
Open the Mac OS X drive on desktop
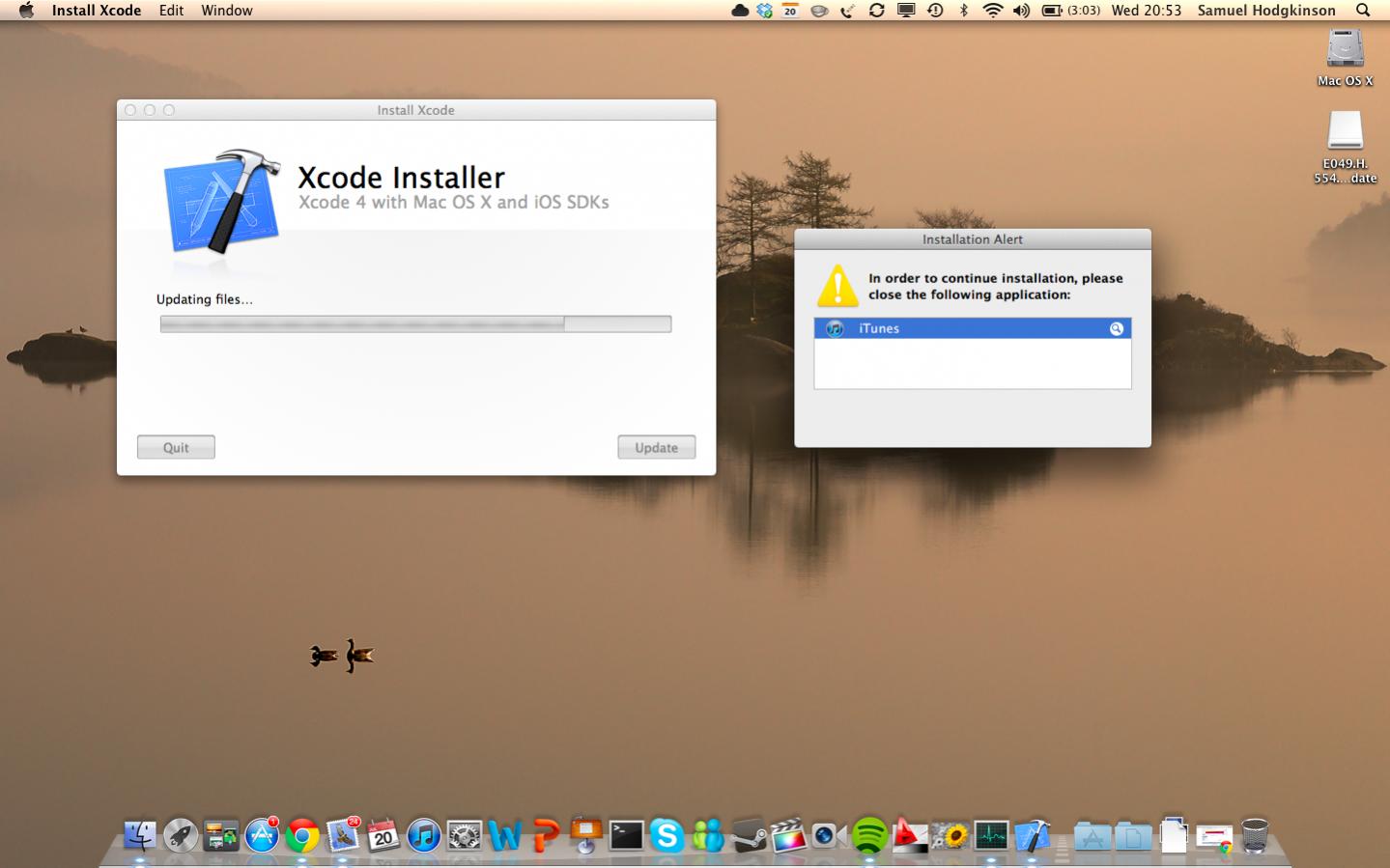(x=1345, y=58)
